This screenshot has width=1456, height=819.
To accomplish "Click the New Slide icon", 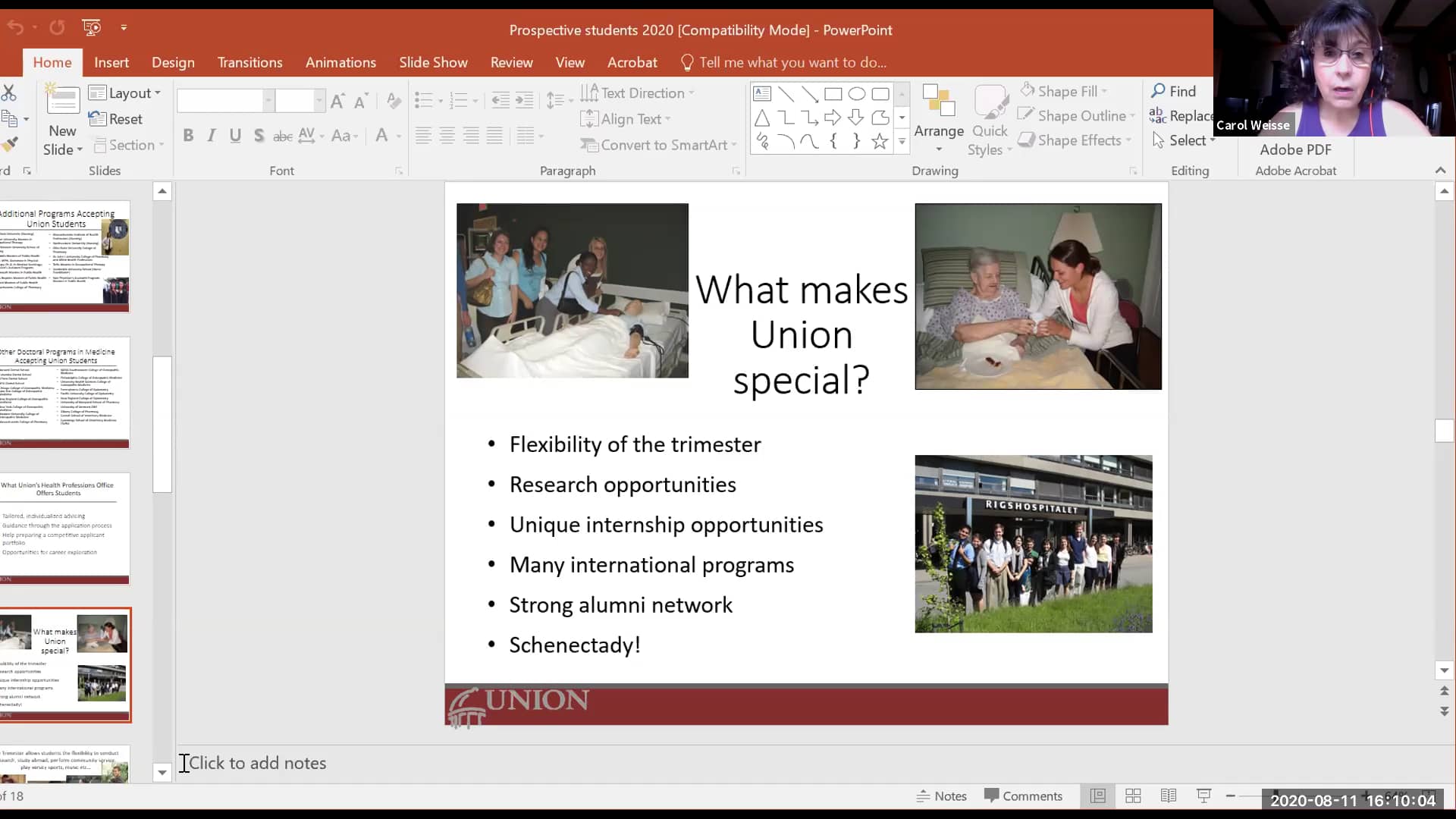I will pos(62,102).
